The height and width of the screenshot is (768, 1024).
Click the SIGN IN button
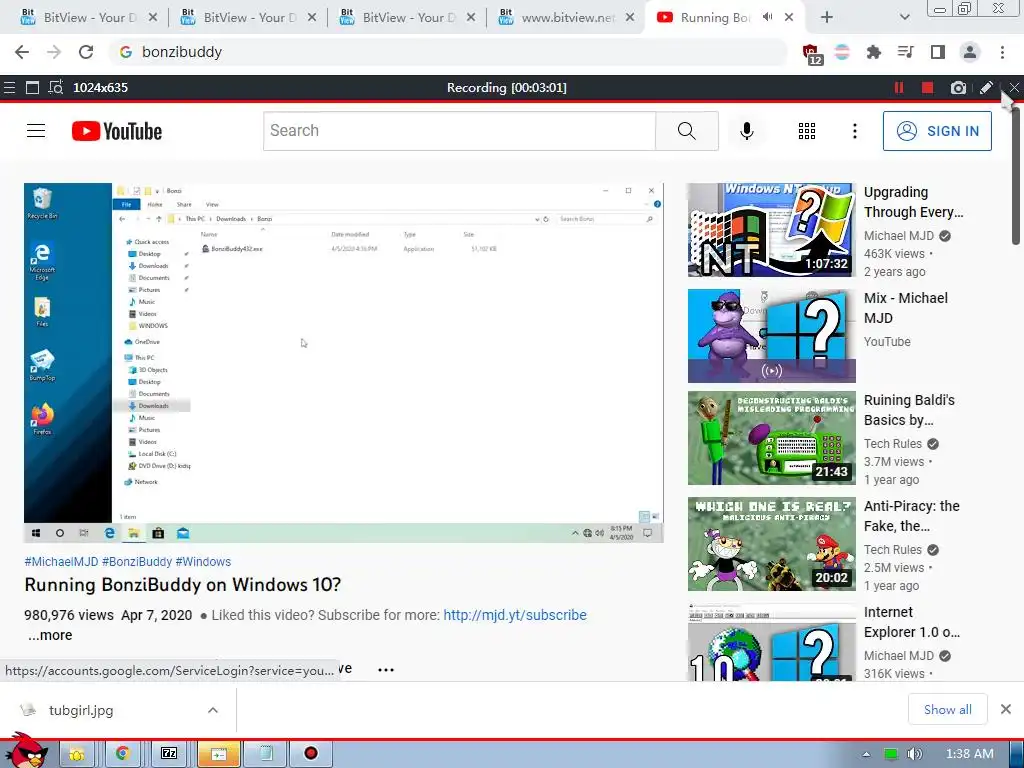point(937,131)
